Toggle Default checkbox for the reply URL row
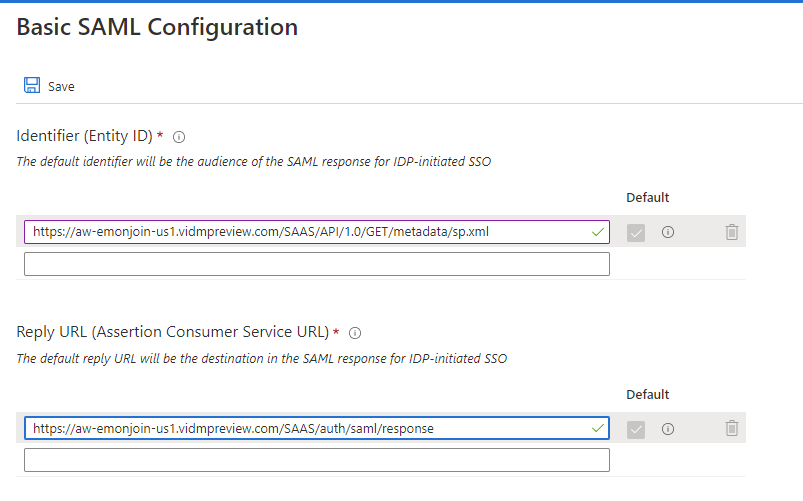This screenshot has height=501, width=803. 636,429
